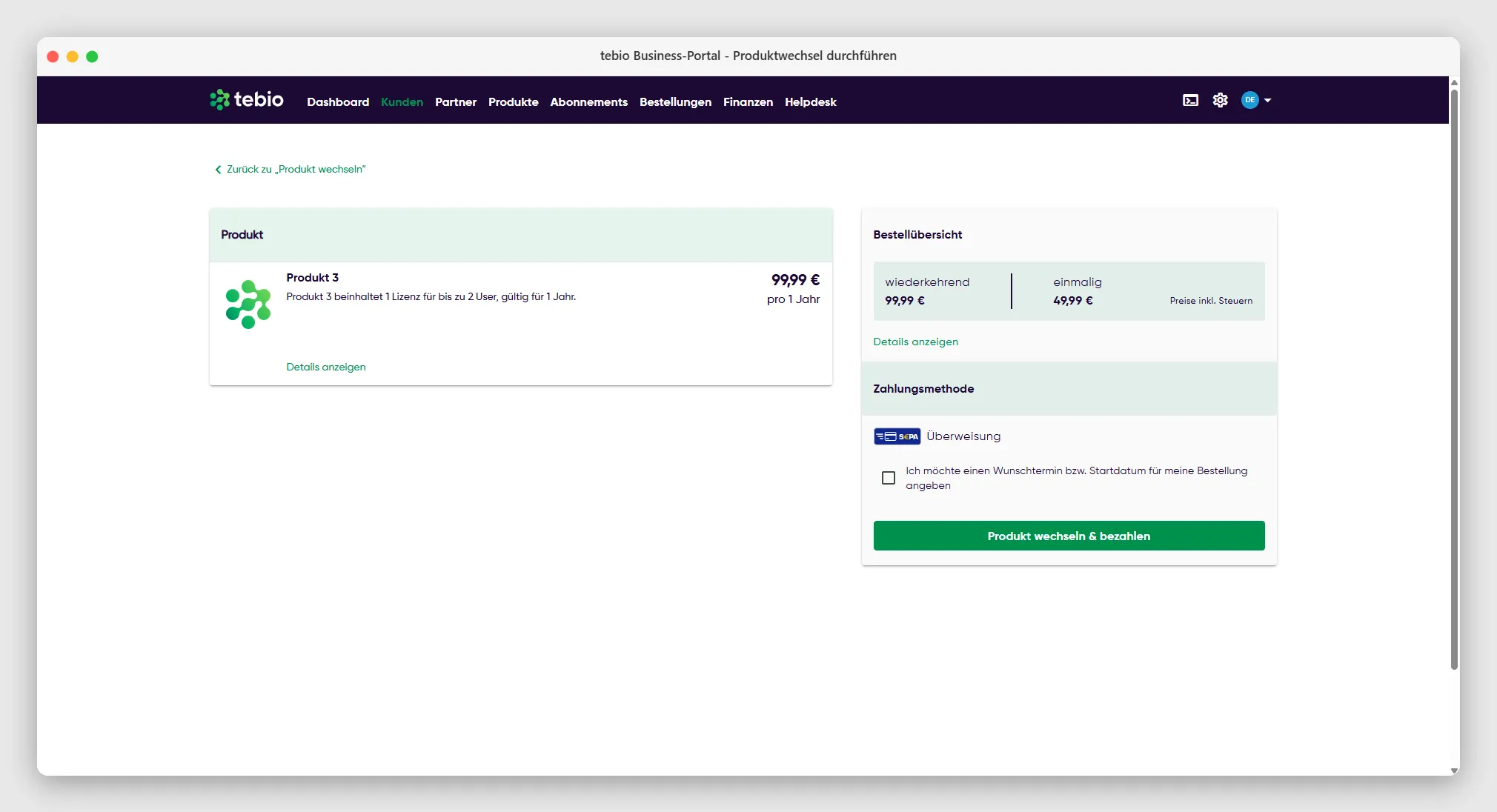Click the DE user avatar
Image resolution: width=1497 pixels, height=812 pixels.
pos(1249,100)
